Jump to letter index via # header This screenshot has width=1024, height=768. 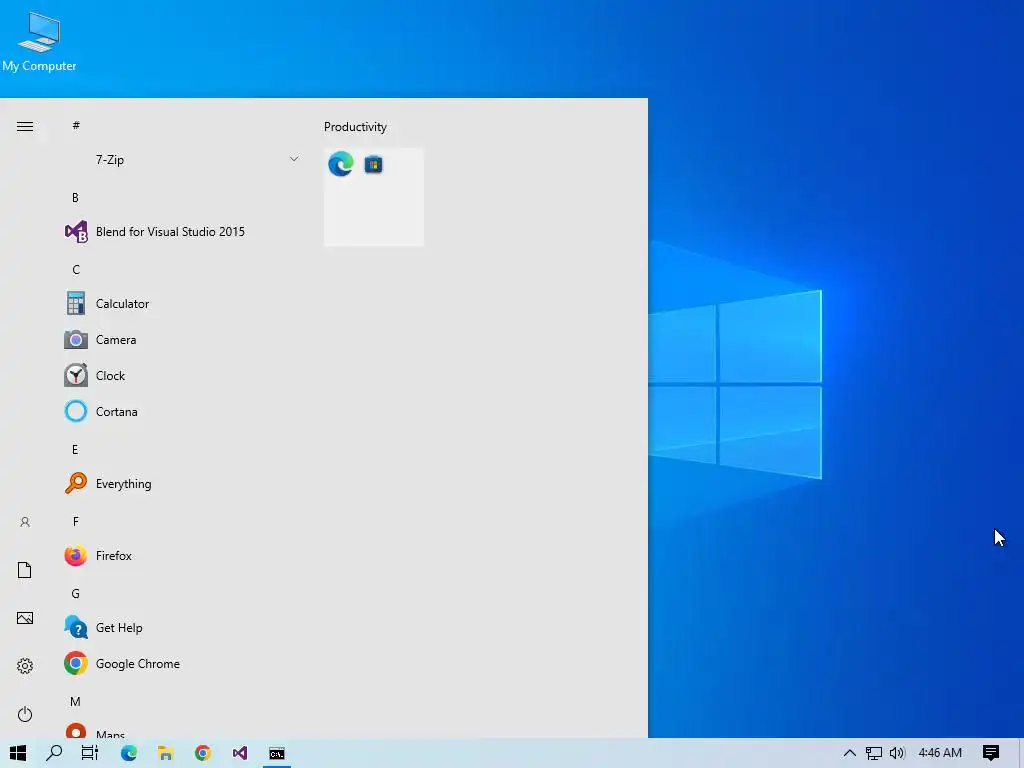pyautogui.click(x=76, y=125)
